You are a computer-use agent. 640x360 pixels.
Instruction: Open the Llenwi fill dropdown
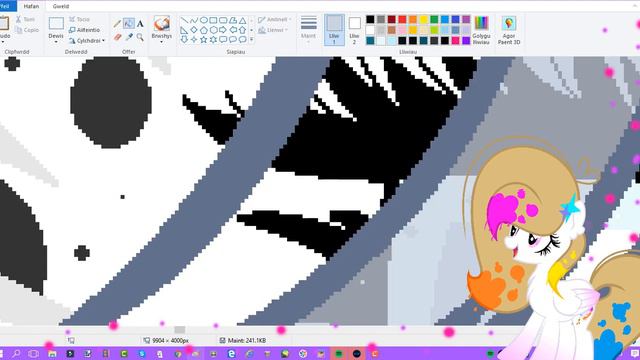point(273,30)
